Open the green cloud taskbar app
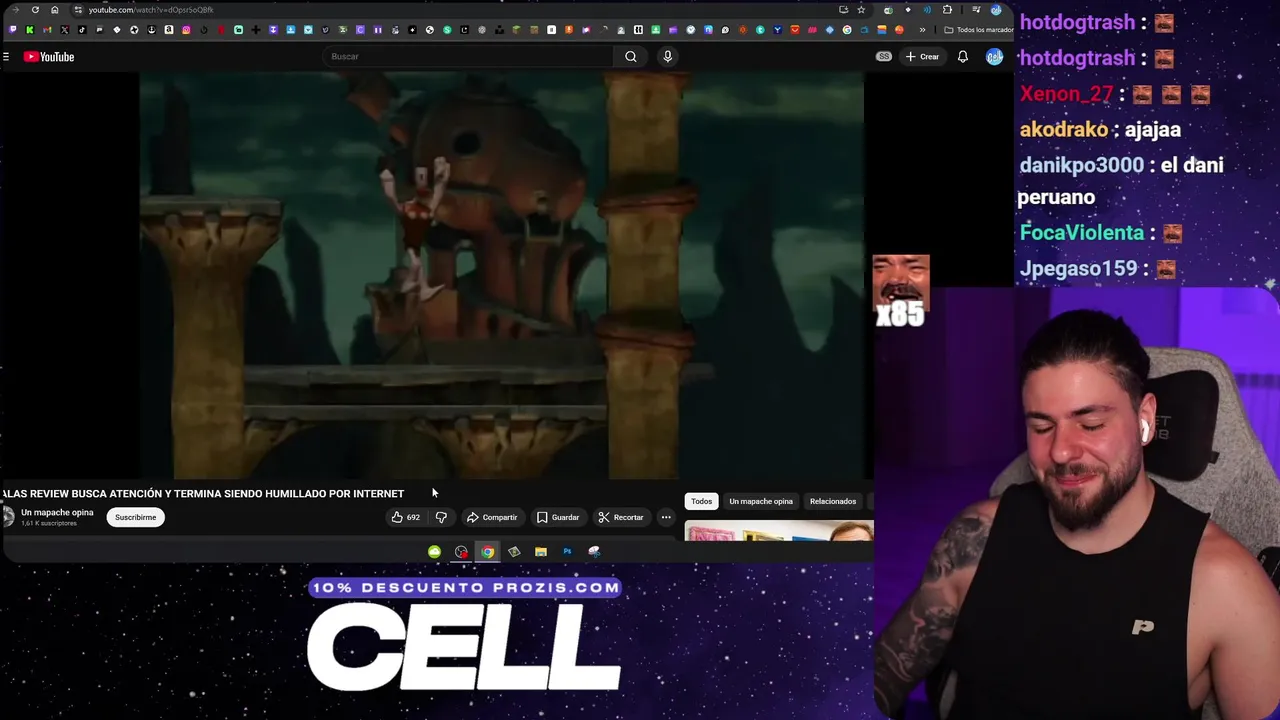Screen dimensions: 1280x720 (434, 552)
